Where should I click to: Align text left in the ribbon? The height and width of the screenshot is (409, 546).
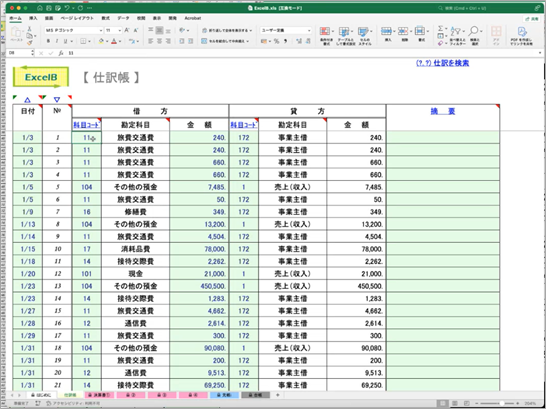(x=150, y=41)
